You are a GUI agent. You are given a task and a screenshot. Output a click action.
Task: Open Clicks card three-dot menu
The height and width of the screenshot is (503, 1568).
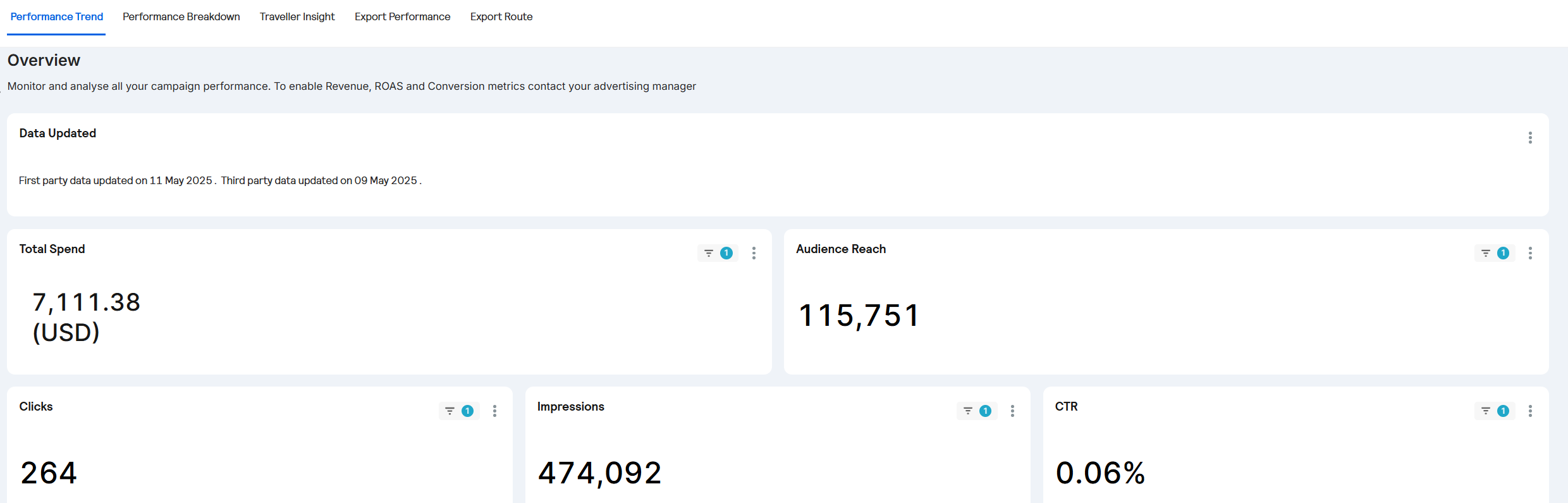pyautogui.click(x=494, y=411)
